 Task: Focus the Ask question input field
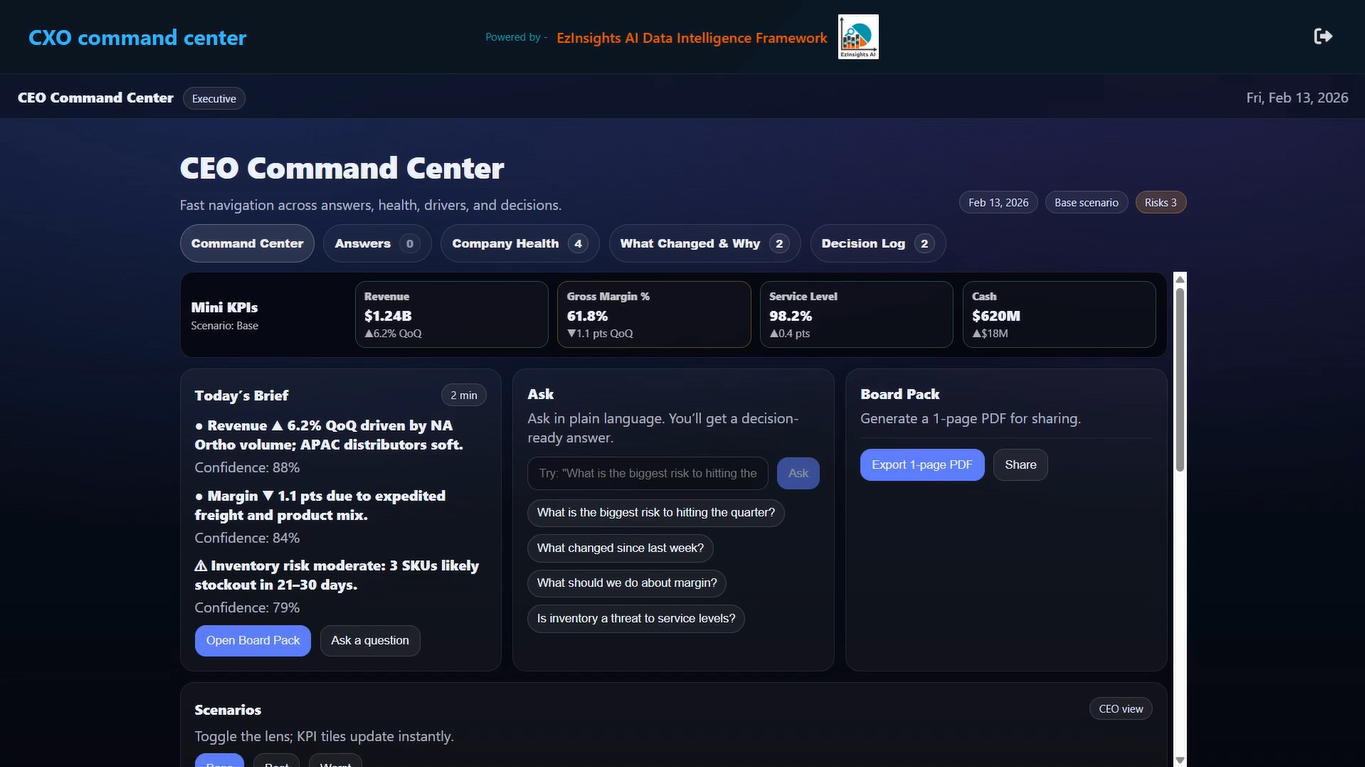click(x=648, y=473)
